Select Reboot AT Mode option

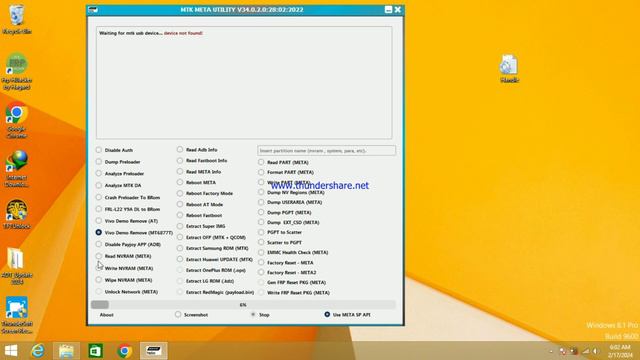(200, 204)
